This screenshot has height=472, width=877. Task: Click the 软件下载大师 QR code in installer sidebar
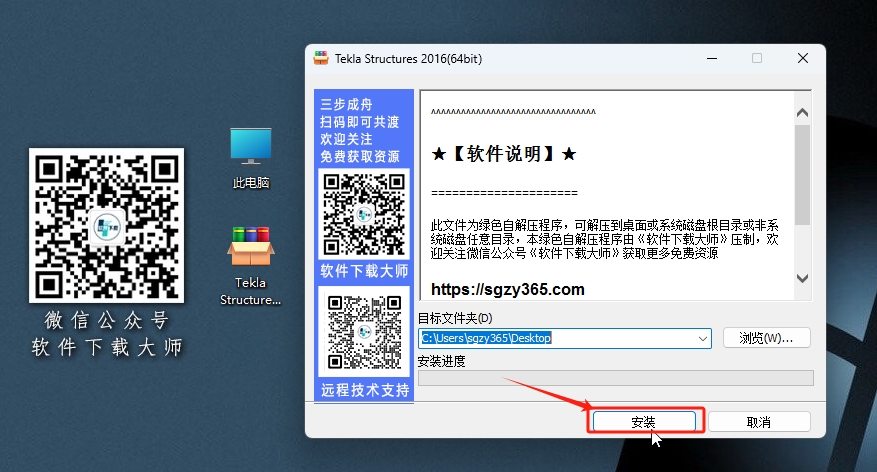[x=364, y=214]
